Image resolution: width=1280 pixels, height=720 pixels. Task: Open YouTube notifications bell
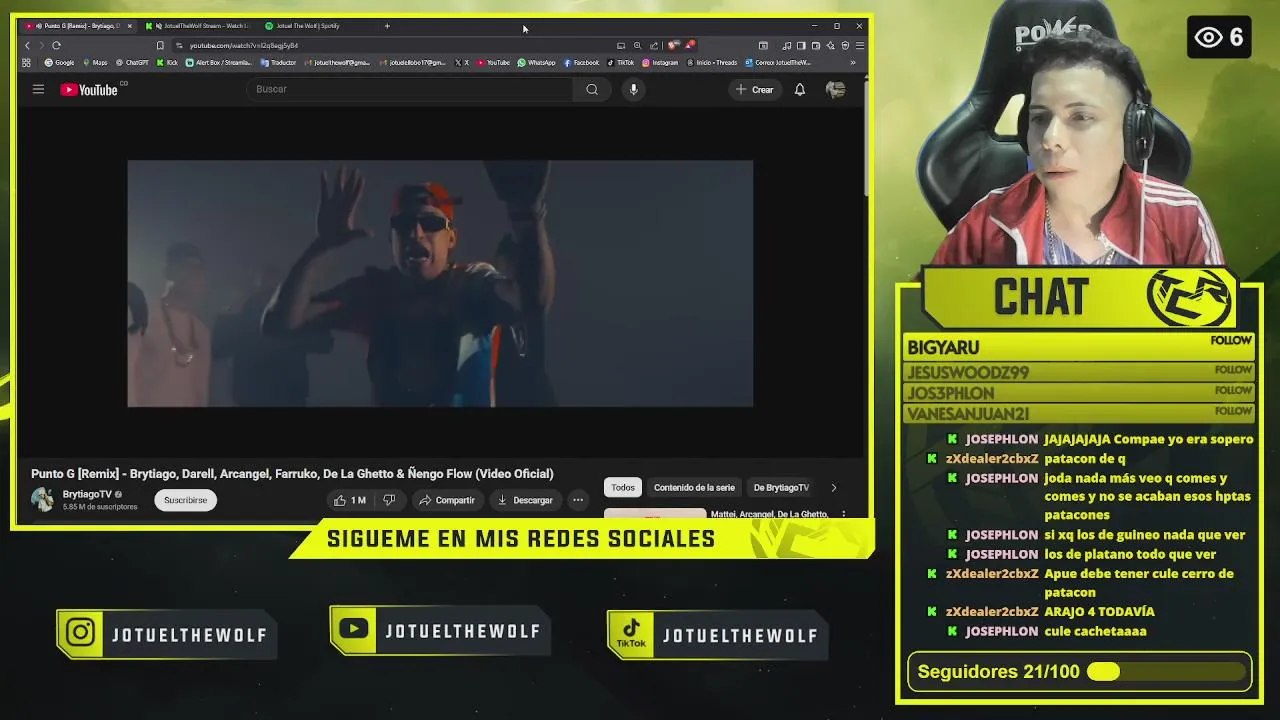[800, 89]
